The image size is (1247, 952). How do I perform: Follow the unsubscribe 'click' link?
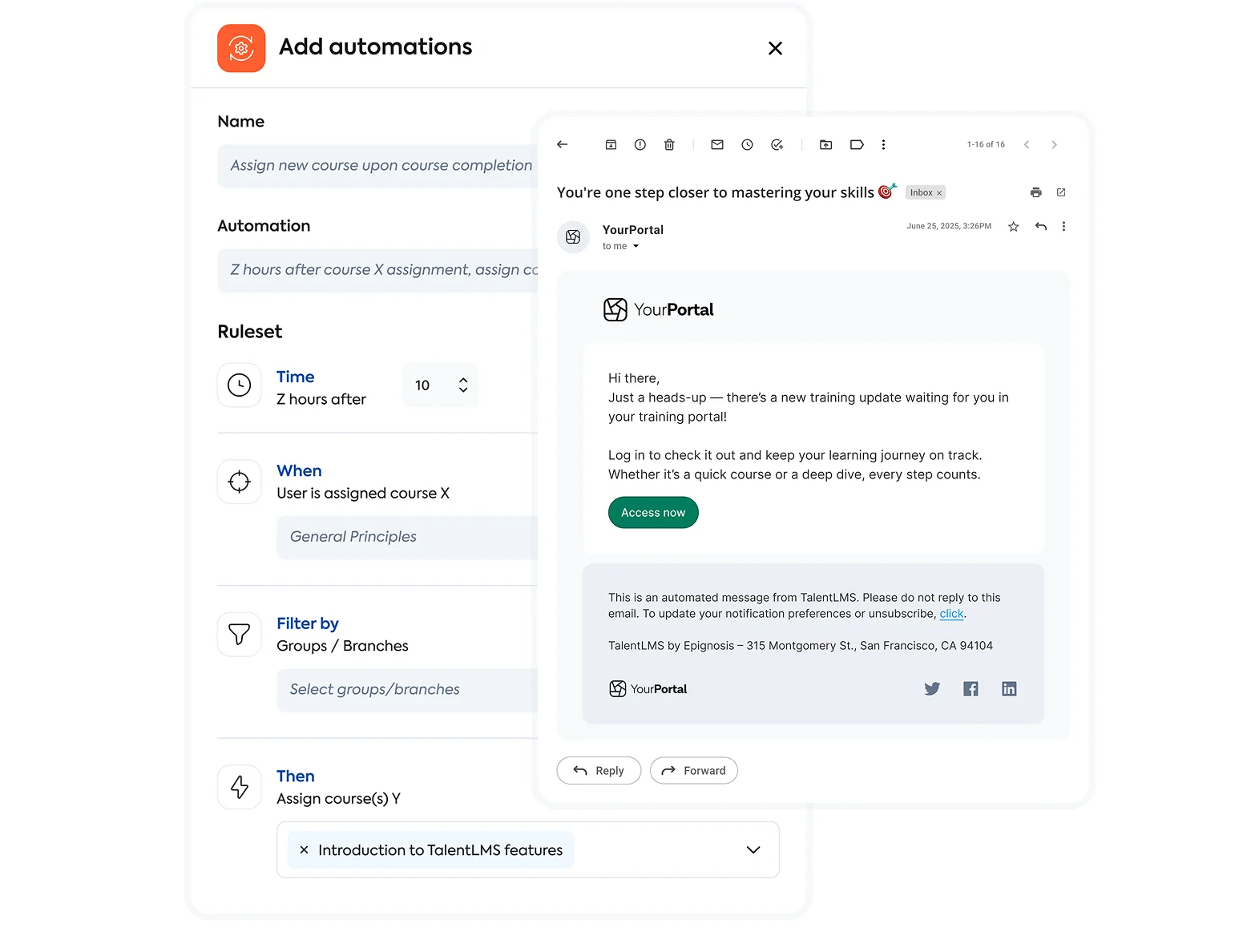pos(951,614)
